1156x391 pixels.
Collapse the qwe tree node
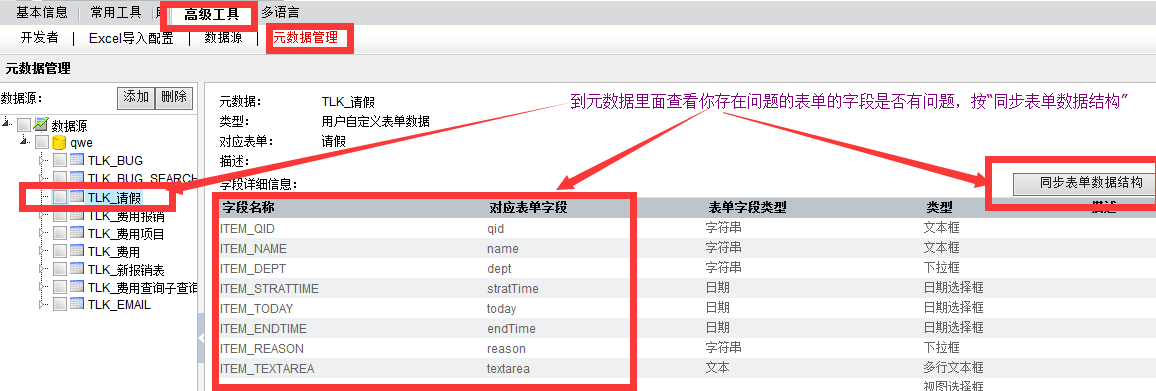[x=24, y=142]
